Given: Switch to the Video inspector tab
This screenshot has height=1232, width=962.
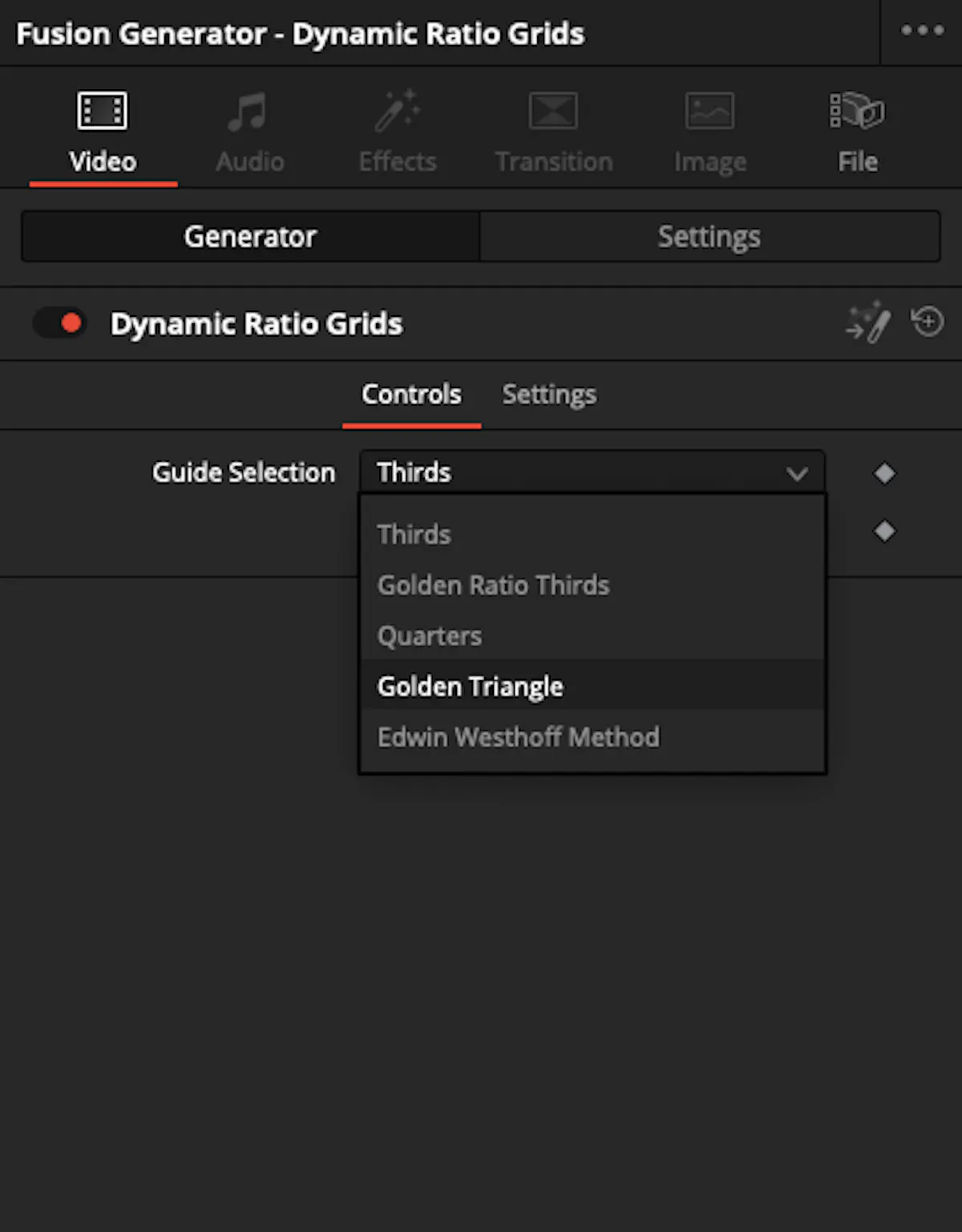Looking at the screenshot, I should (x=103, y=132).
